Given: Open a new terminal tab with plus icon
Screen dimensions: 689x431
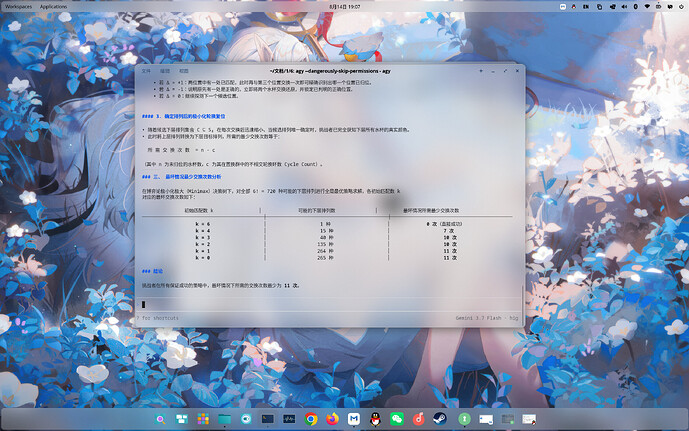Looking at the screenshot, I should pyautogui.click(x=481, y=71).
